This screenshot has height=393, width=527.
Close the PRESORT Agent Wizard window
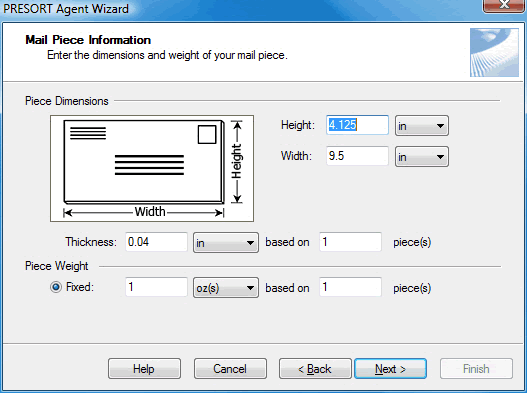pyautogui.click(x=504, y=5)
